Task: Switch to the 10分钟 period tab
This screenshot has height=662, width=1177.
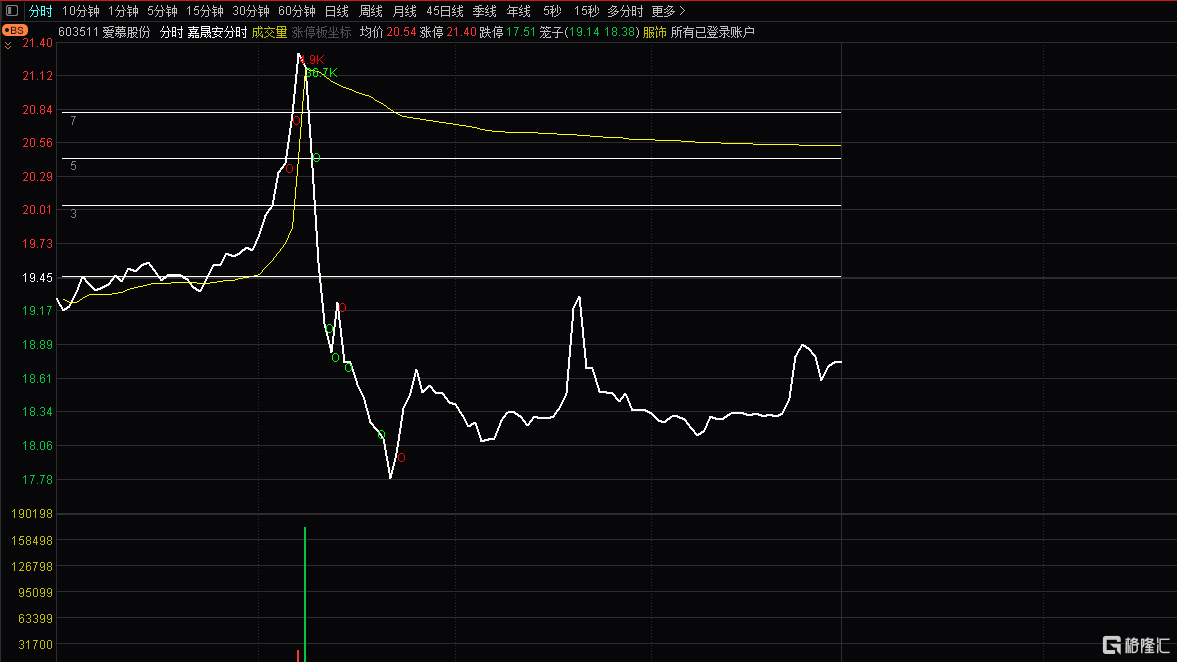Action: [80, 11]
